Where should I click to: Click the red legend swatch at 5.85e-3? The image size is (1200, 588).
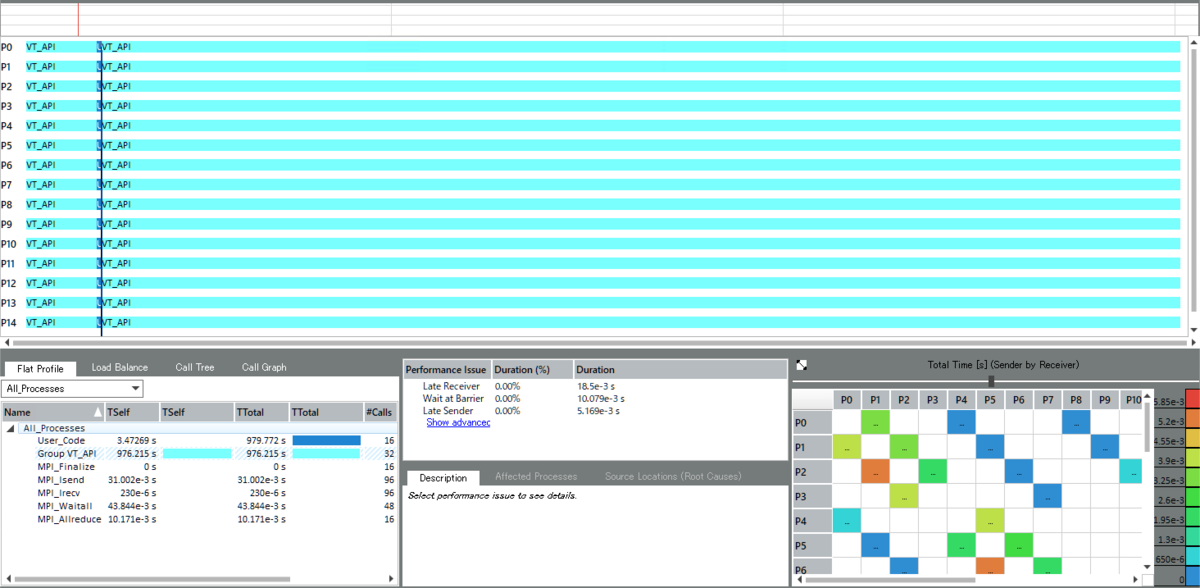click(x=1192, y=400)
